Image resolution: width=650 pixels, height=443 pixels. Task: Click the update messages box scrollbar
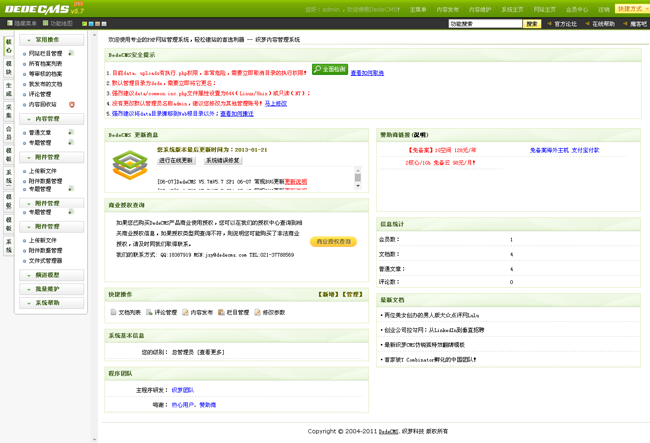[x=358, y=177]
